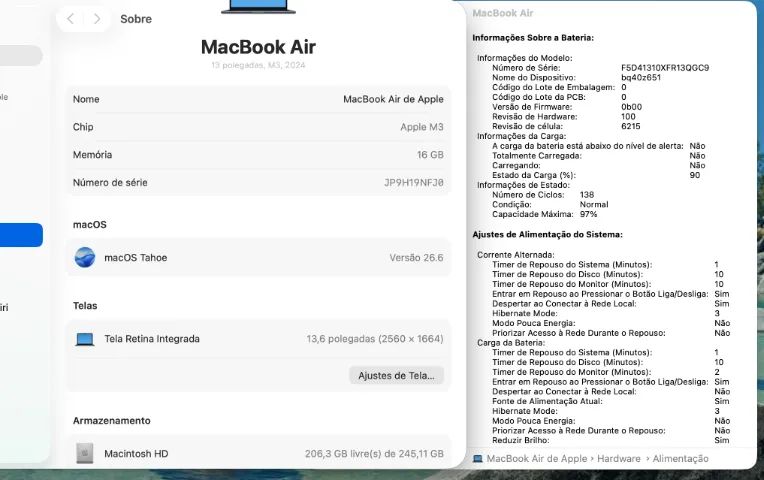Click 'Carga da Bateria:' section label
764x480 pixels.
pos(511,343)
